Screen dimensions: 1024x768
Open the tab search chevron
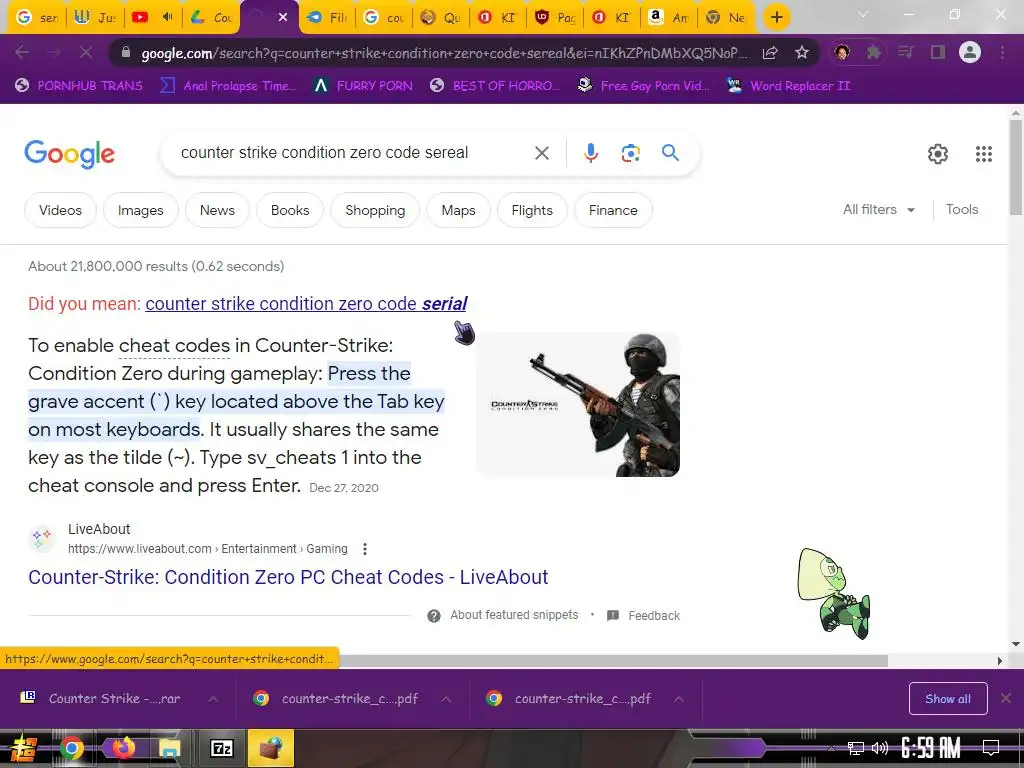coord(863,14)
